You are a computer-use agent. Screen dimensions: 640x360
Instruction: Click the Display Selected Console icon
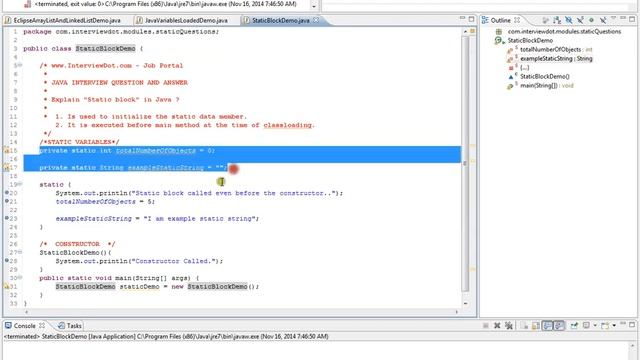pyautogui.click(x=586, y=325)
